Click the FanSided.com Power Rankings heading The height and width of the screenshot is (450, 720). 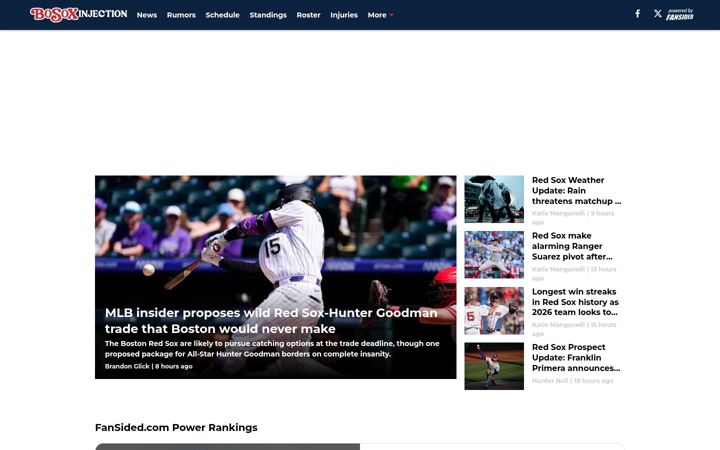176,428
